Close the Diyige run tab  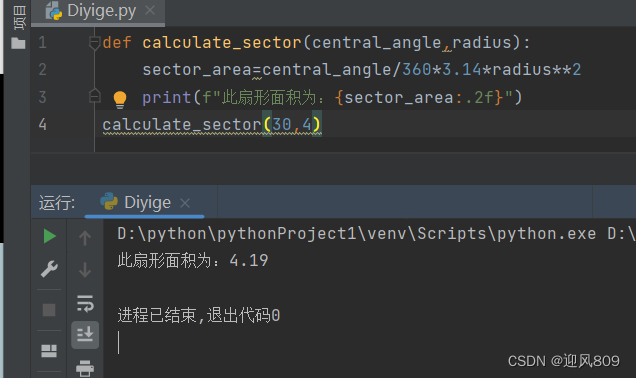tap(185, 202)
